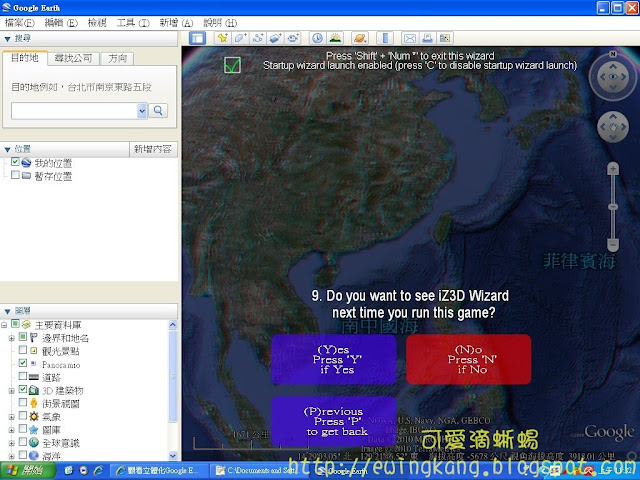This screenshot has height=480, width=640.
Task: Click the (P)revious wizard button
Action: [334, 421]
